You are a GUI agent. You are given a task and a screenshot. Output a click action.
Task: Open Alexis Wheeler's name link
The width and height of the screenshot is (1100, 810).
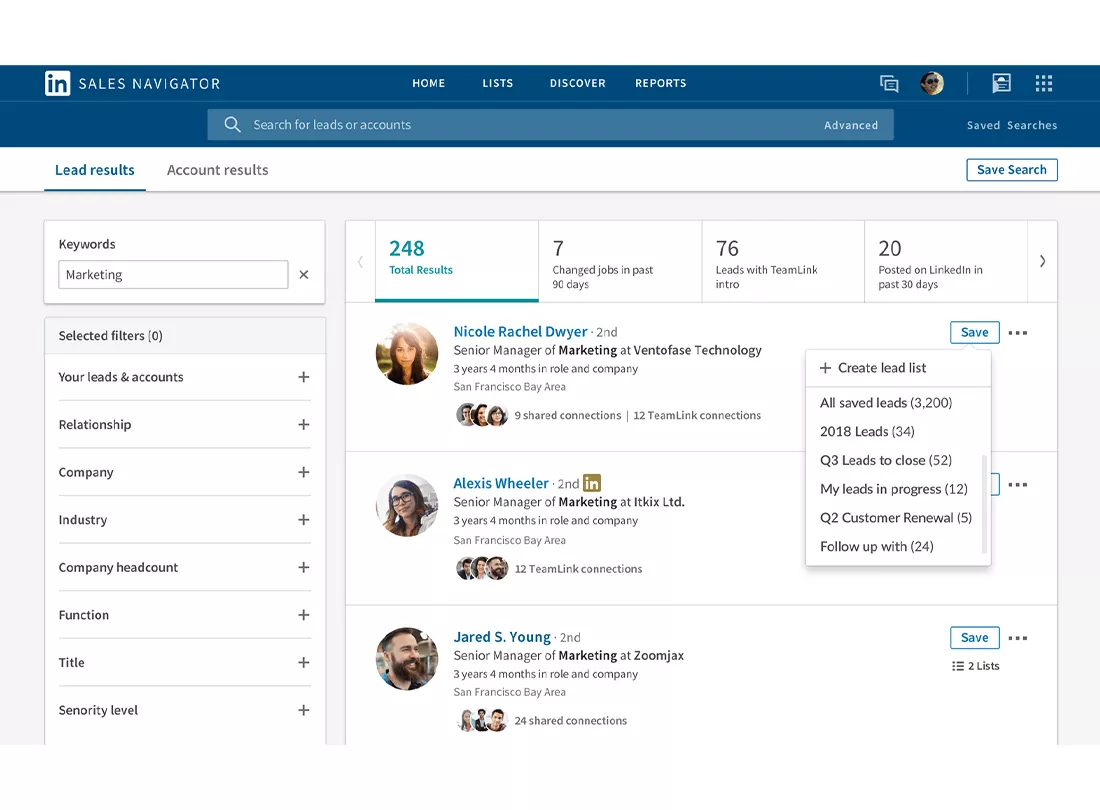tap(501, 483)
